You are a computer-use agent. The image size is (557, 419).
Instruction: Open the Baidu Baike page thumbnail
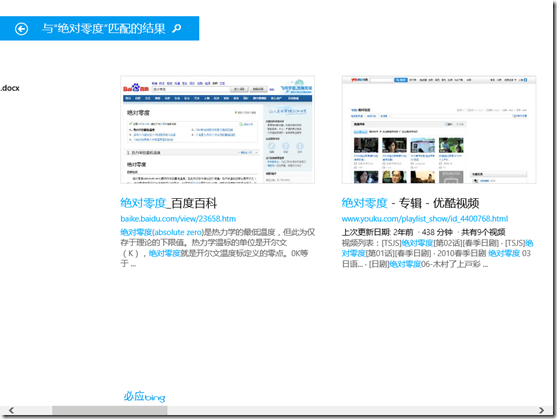tap(217, 130)
